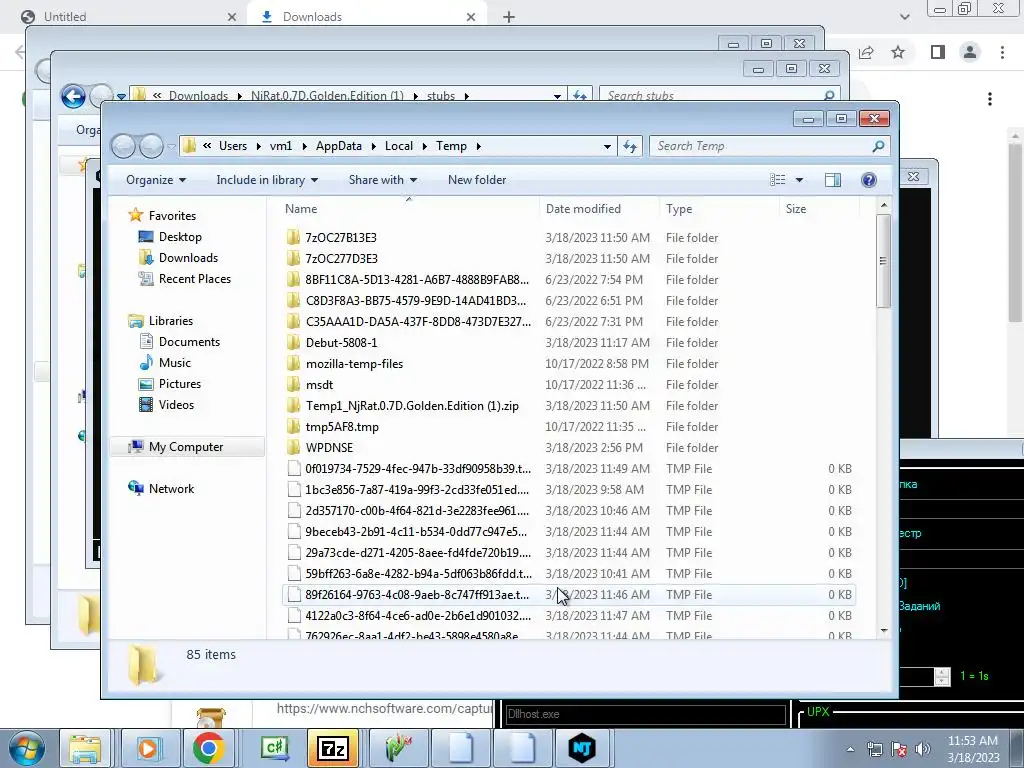Select the msdt folder
The image size is (1024, 768).
tap(319, 385)
